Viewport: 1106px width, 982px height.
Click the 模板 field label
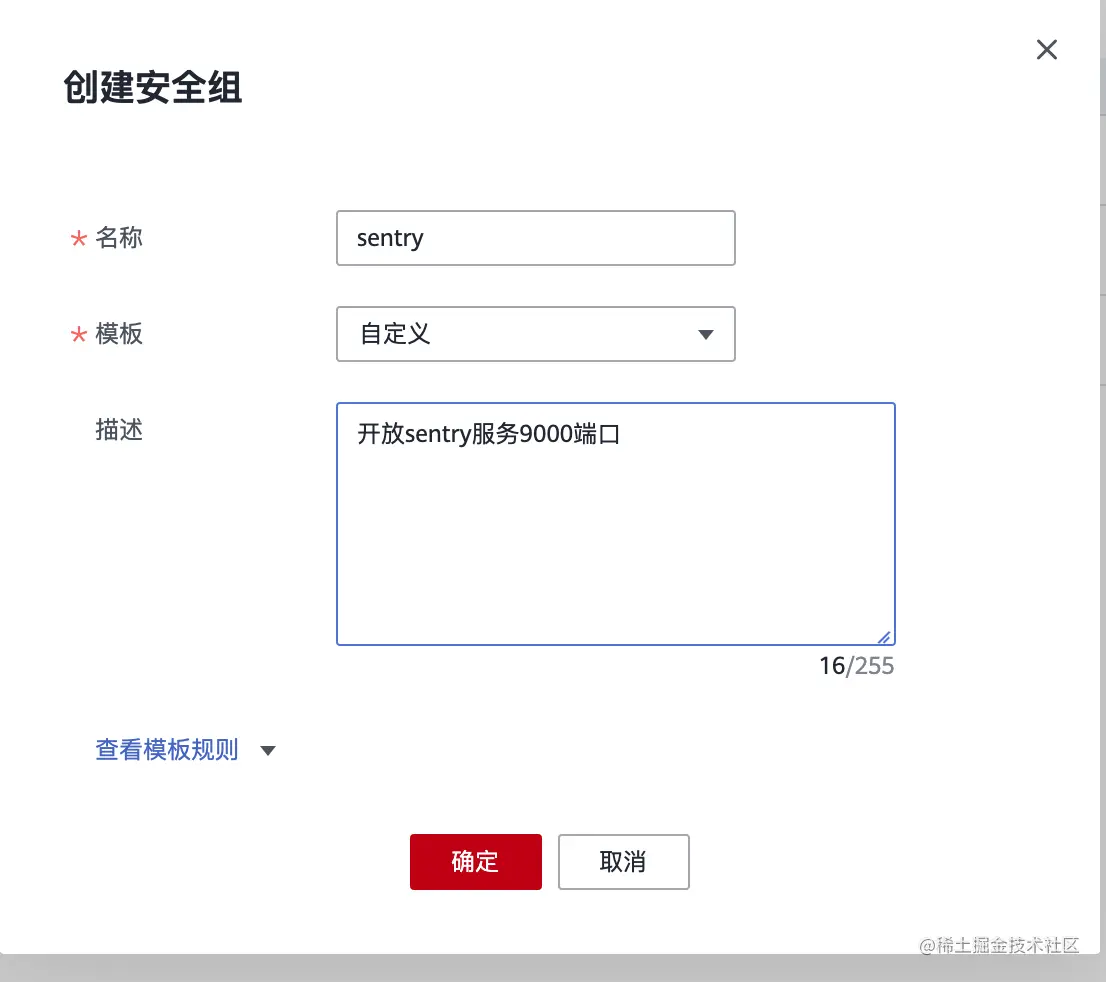[x=118, y=334]
